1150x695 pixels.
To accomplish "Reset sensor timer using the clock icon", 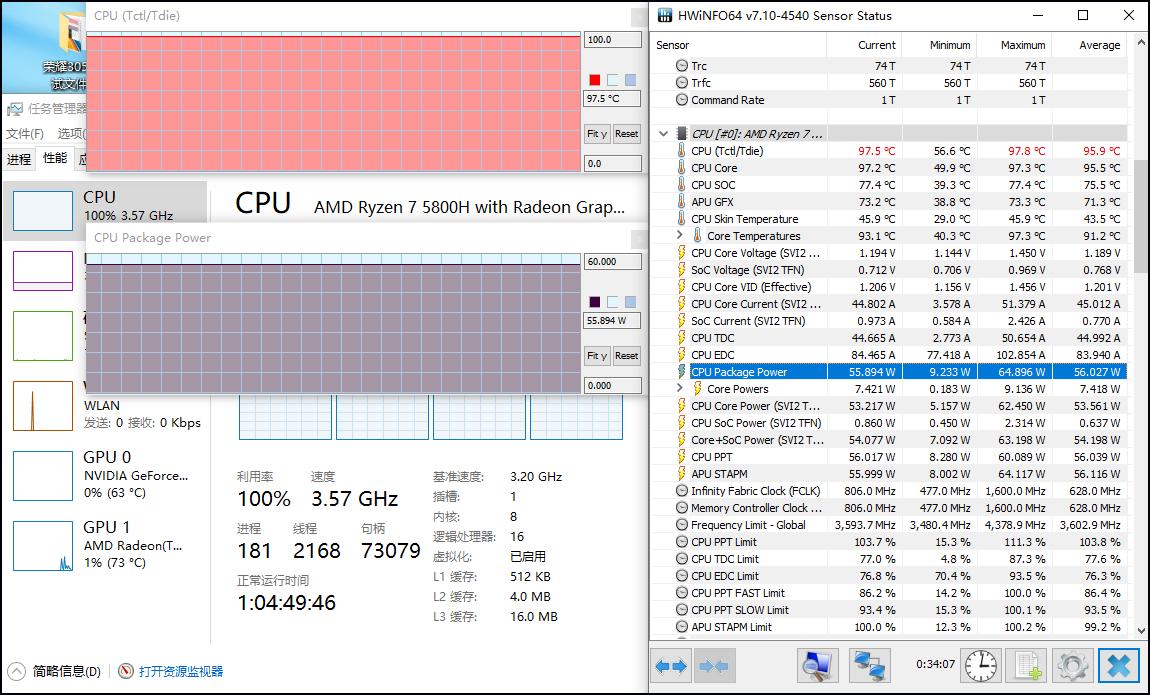I will (x=980, y=666).
